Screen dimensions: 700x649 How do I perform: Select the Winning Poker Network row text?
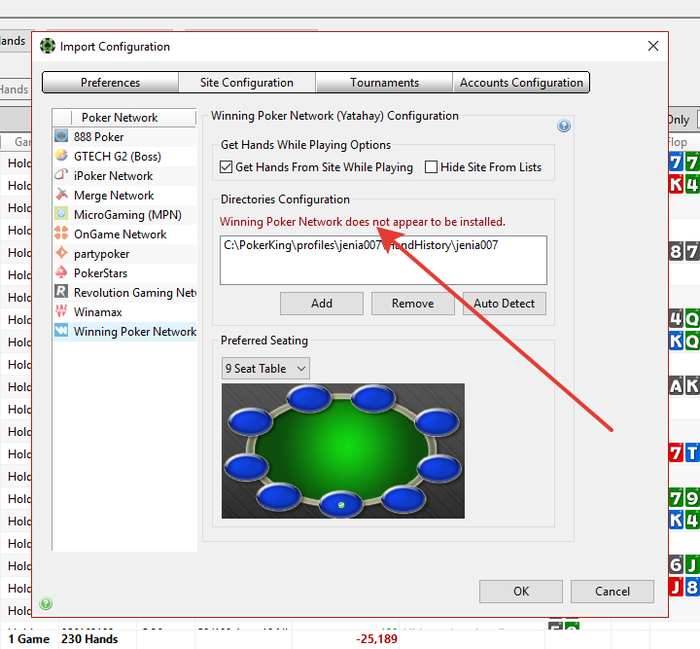(135, 332)
